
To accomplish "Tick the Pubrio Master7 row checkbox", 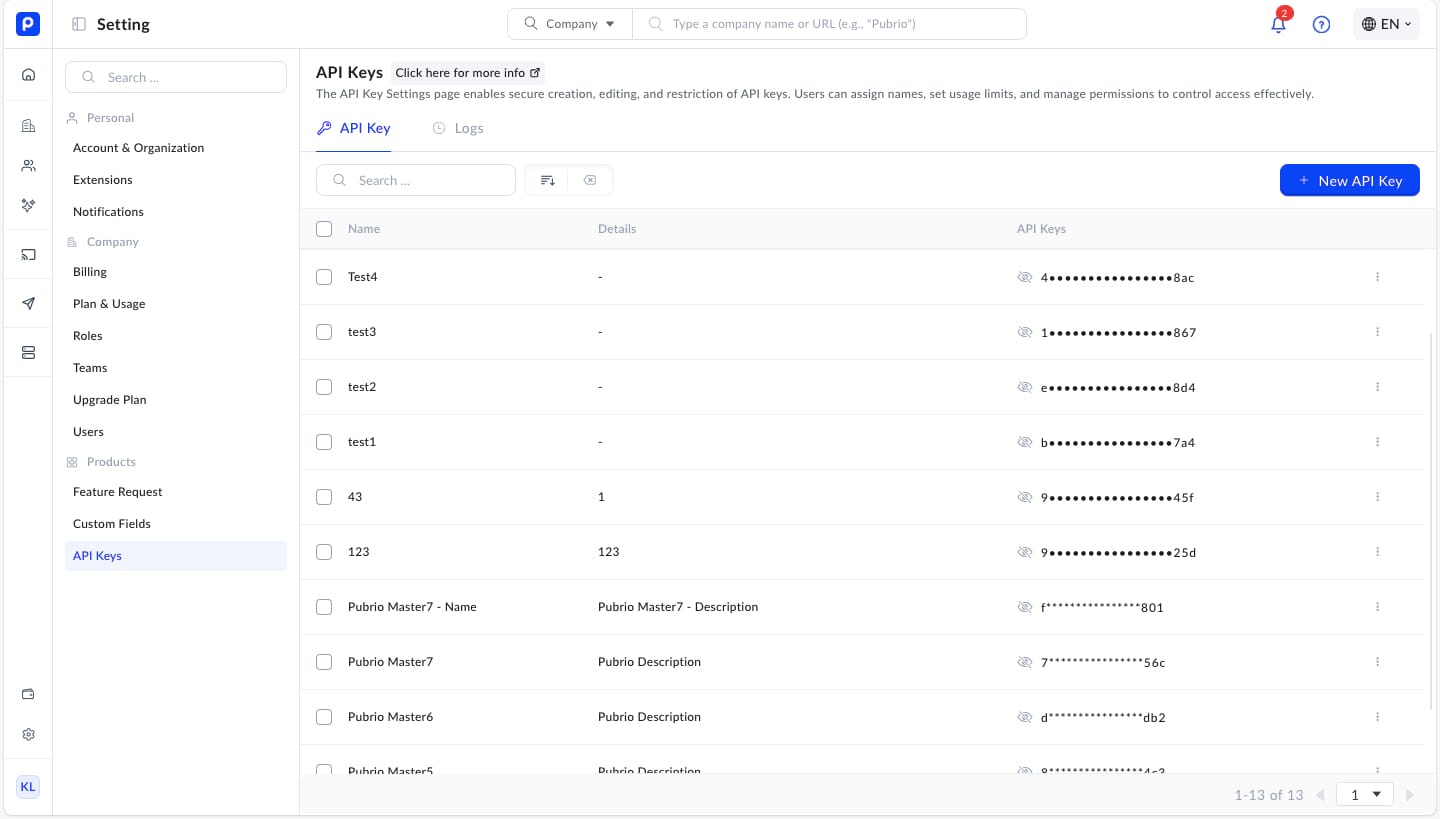I will 324,662.
